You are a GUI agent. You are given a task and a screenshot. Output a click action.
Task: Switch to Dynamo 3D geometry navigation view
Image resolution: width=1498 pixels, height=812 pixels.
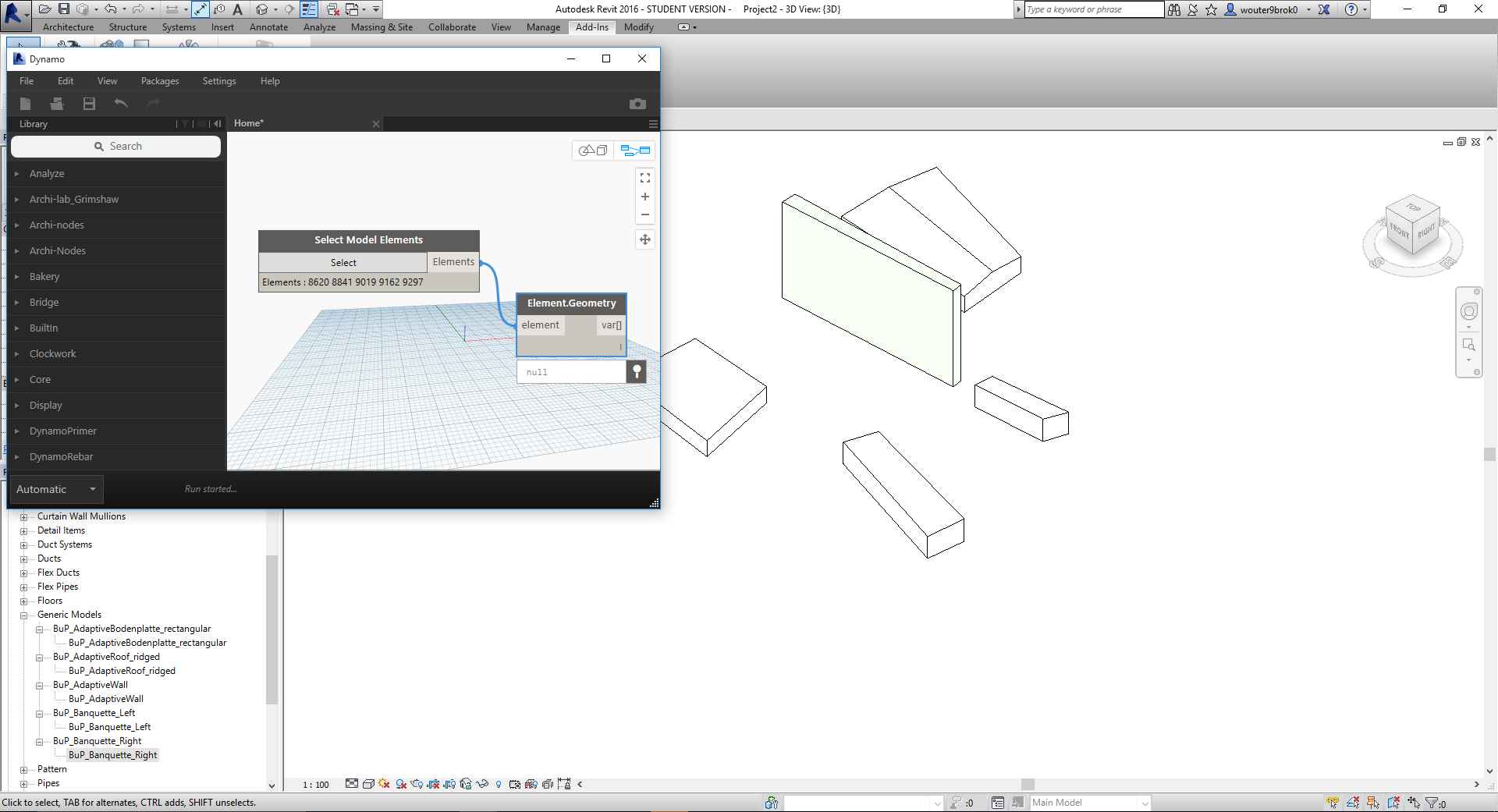click(593, 150)
